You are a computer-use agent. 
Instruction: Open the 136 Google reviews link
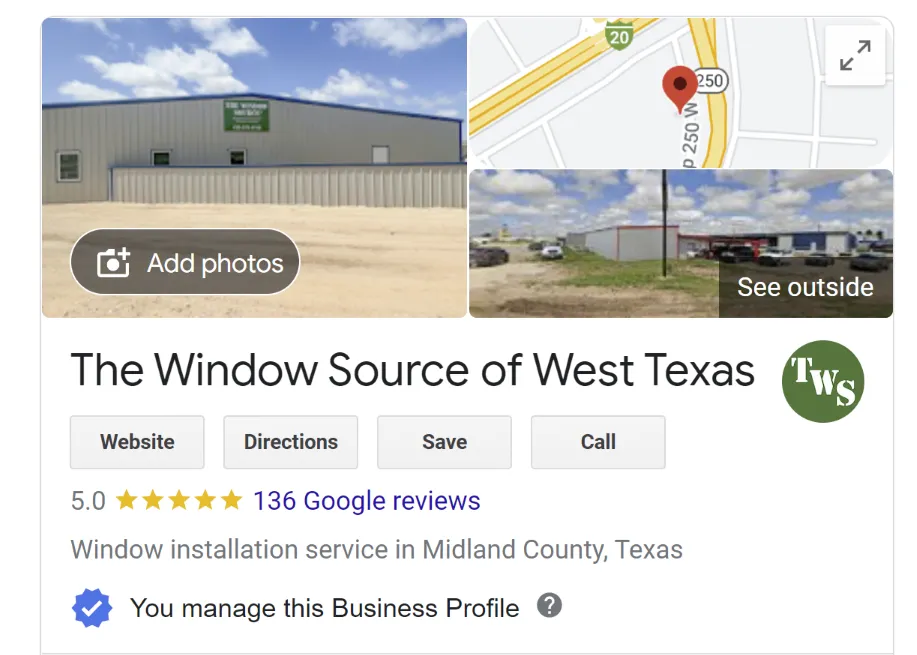click(367, 501)
